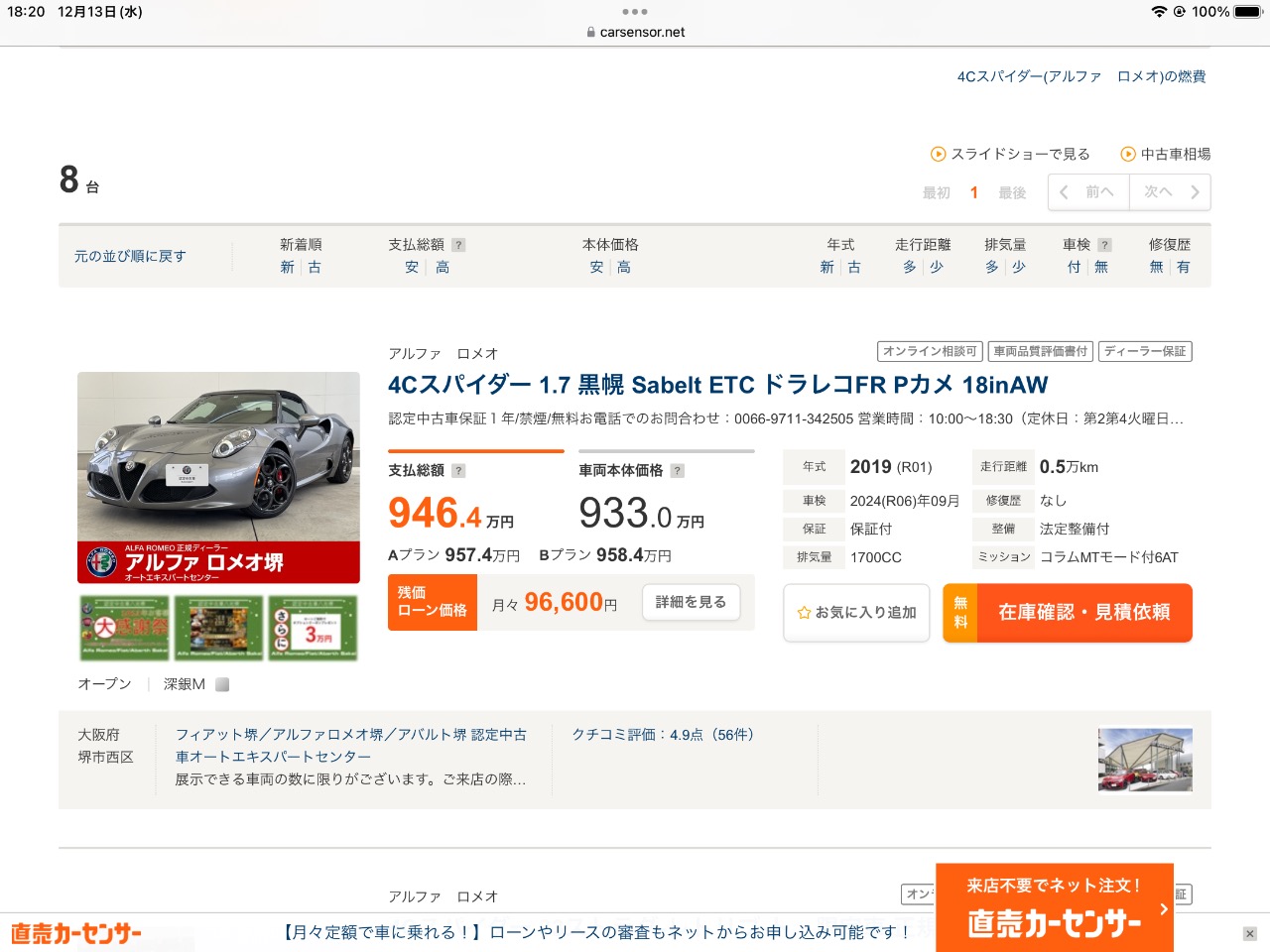Sort displacement by 少
This screenshot has height=952, width=1270.
tap(1019, 267)
